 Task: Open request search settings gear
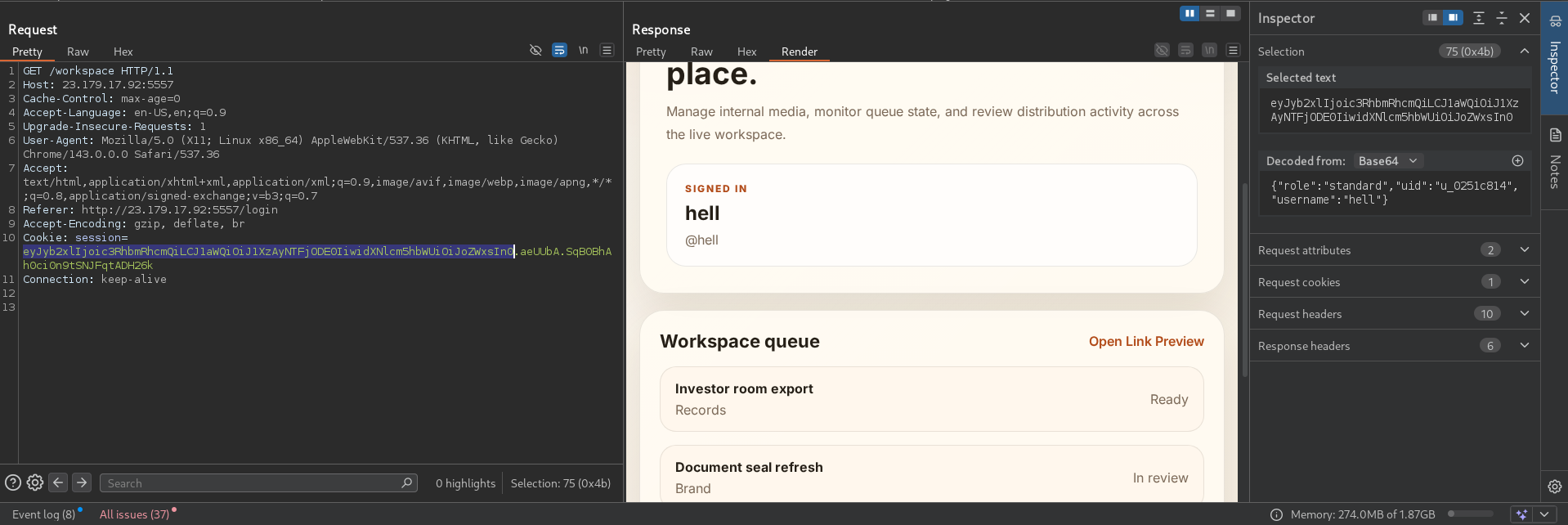[x=35, y=482]
